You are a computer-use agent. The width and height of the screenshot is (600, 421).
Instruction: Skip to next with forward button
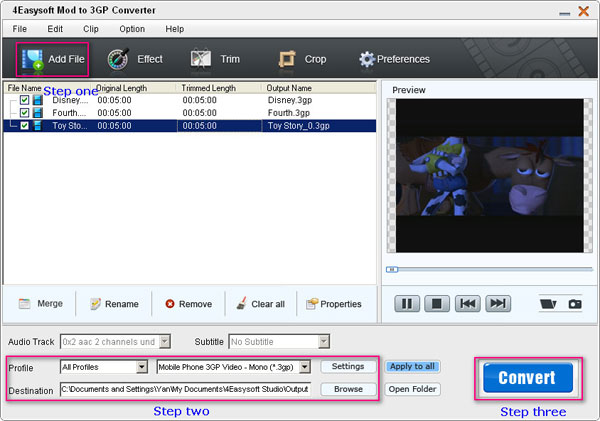click(498, 304)
